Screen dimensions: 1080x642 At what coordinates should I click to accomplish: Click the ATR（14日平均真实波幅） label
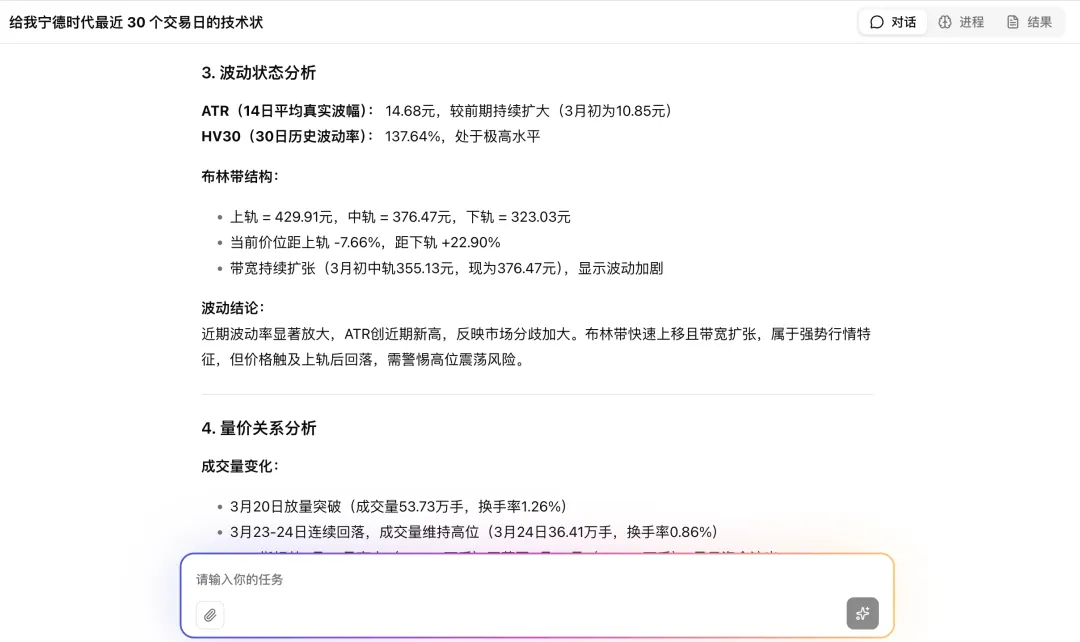[x=287, y=111]
